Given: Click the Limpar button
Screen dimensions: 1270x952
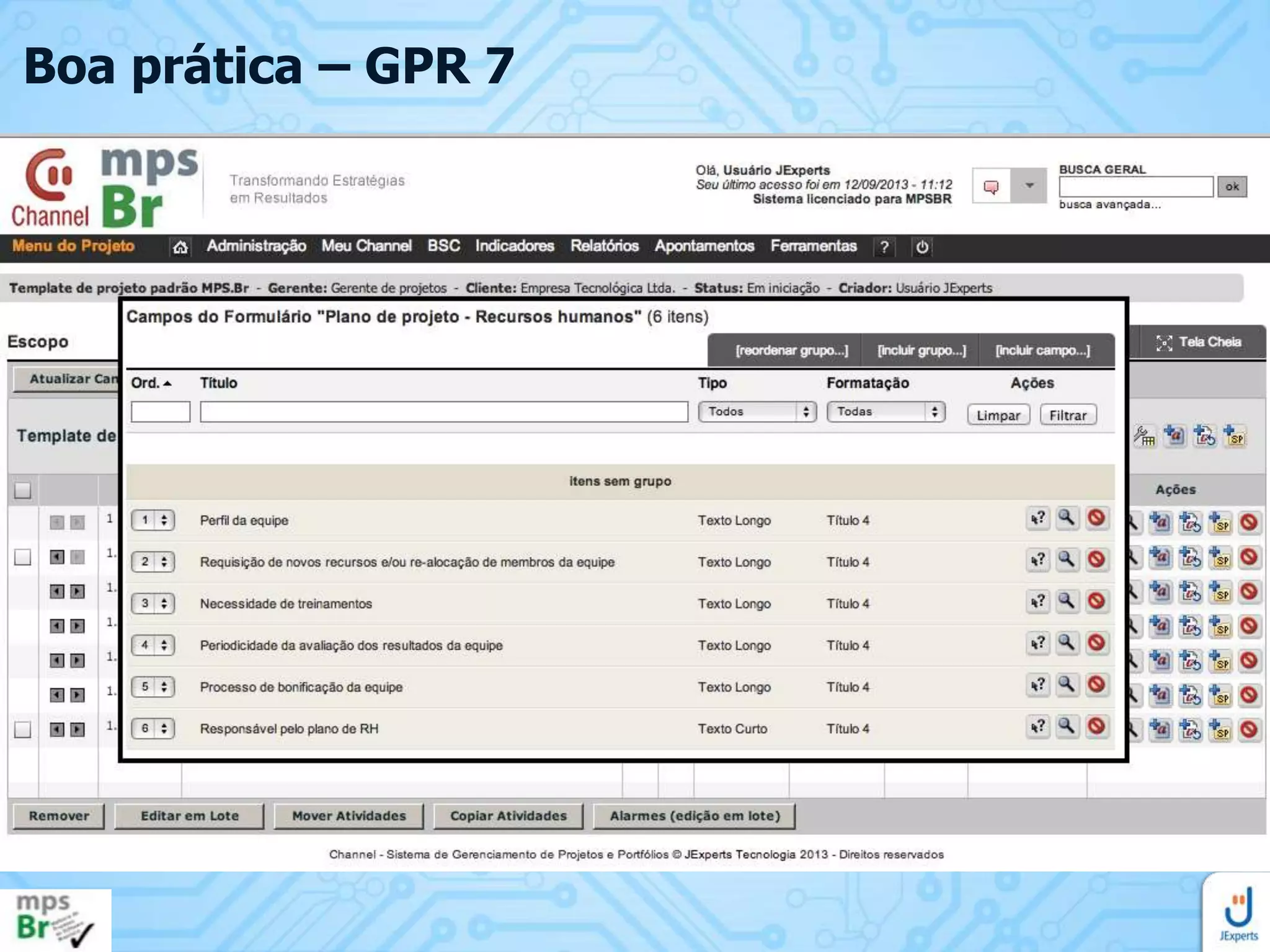Looking at the screenshot, I should pyautogui.click(x=998, y=415).
